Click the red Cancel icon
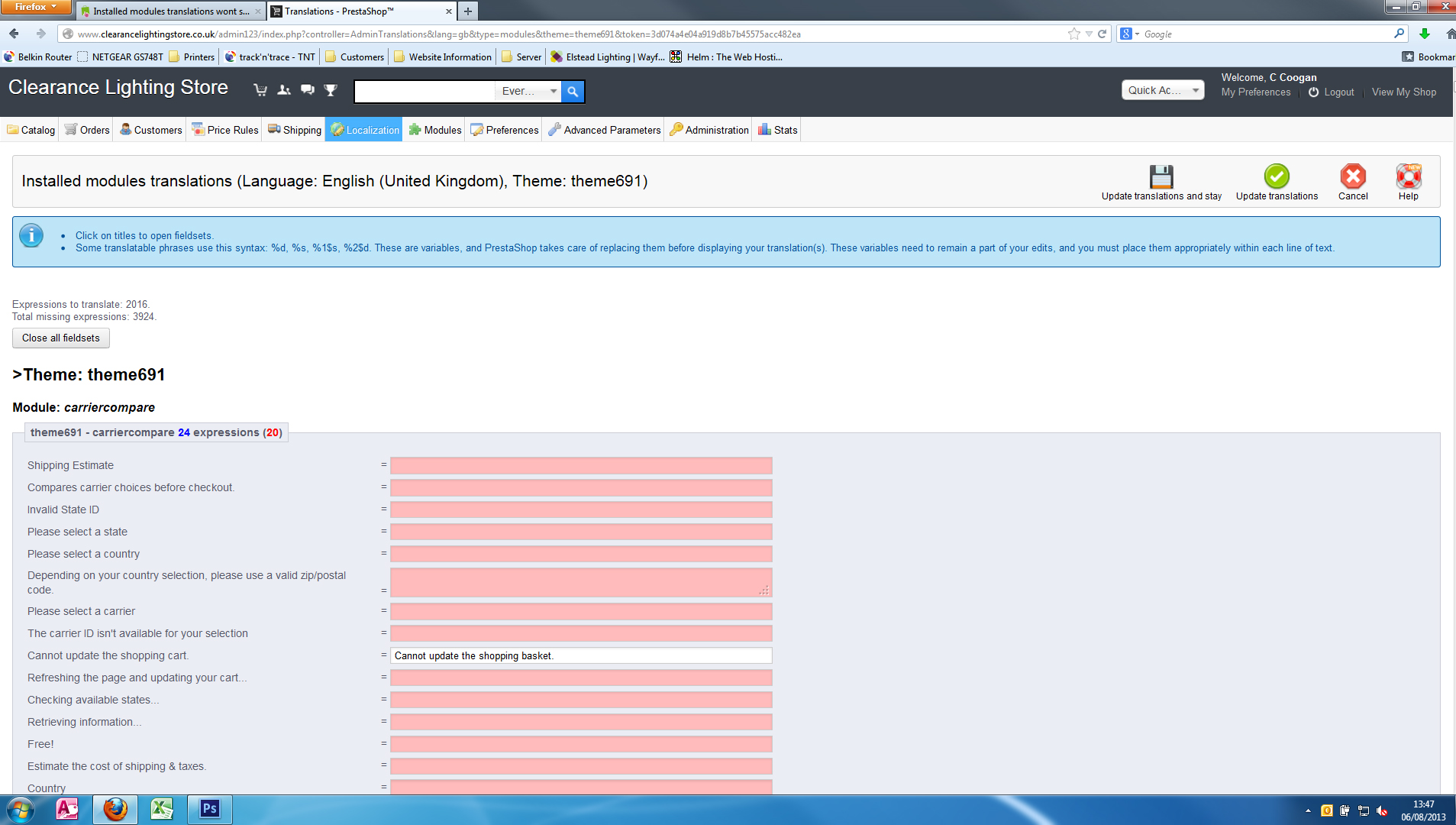 1353,176
